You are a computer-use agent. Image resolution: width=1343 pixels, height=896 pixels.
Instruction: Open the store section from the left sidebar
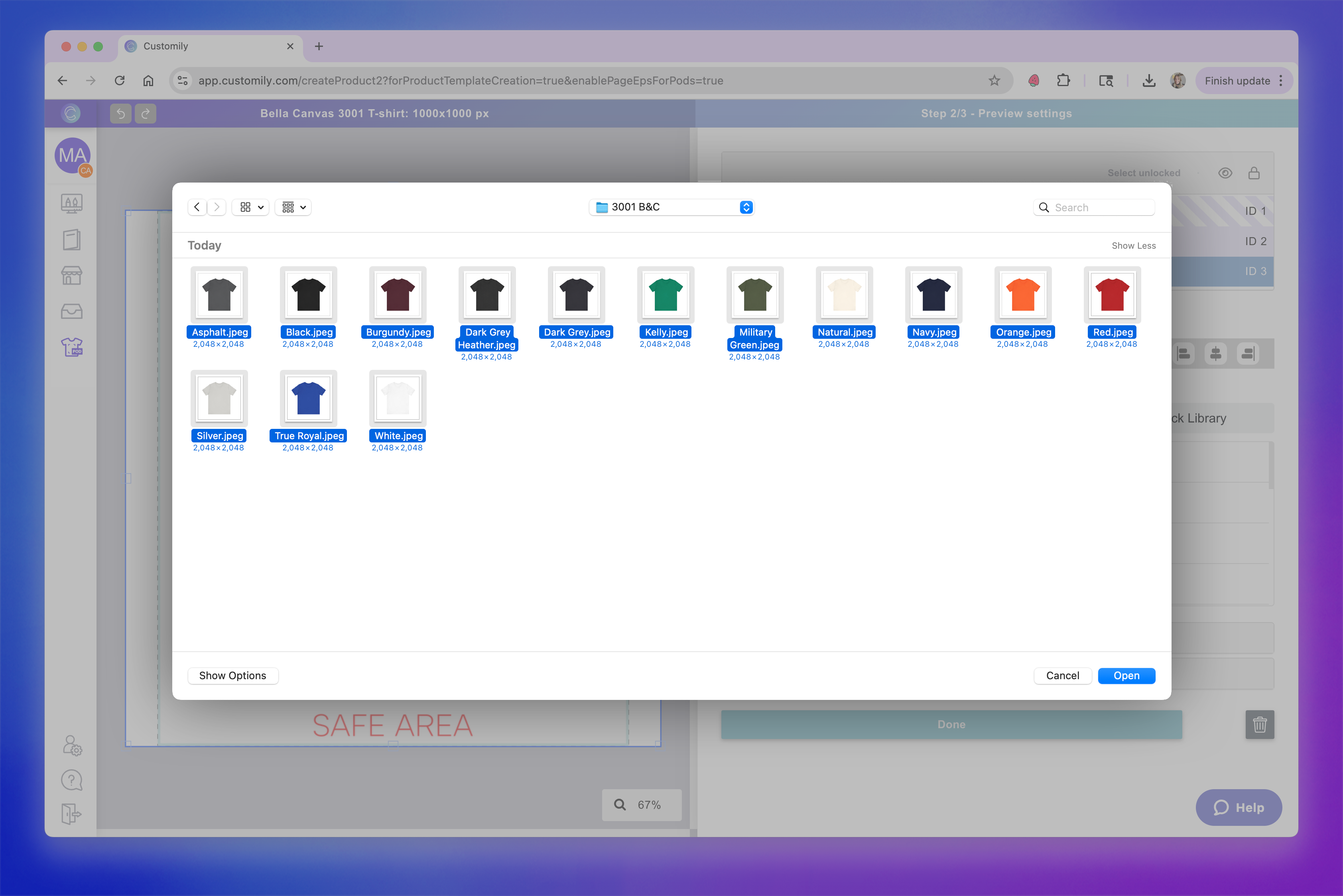pyautogui.click(x=72, y=275)
